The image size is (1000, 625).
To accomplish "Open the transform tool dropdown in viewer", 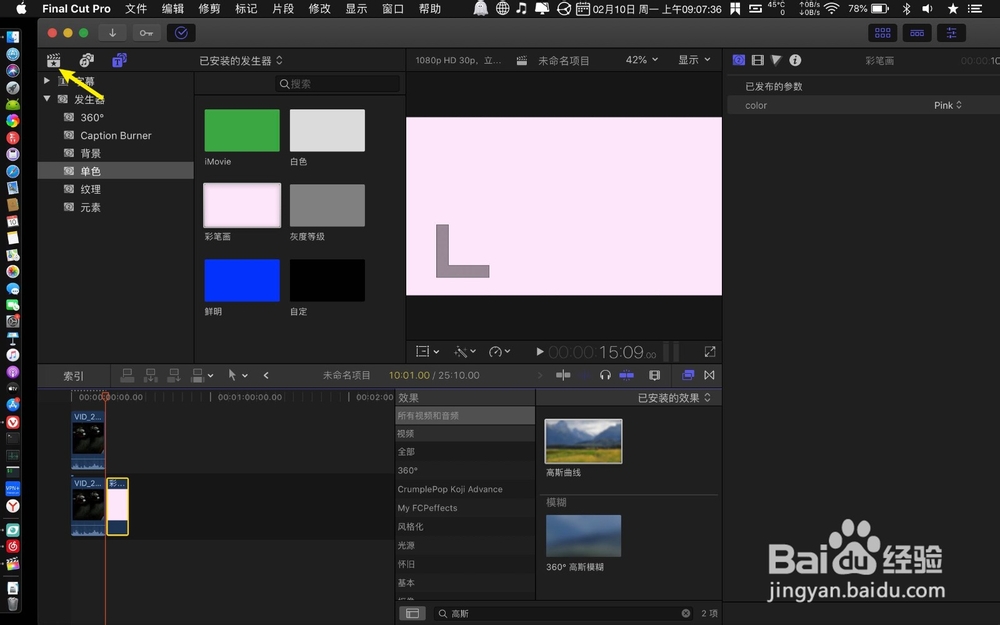I will [x=427, y=351].
